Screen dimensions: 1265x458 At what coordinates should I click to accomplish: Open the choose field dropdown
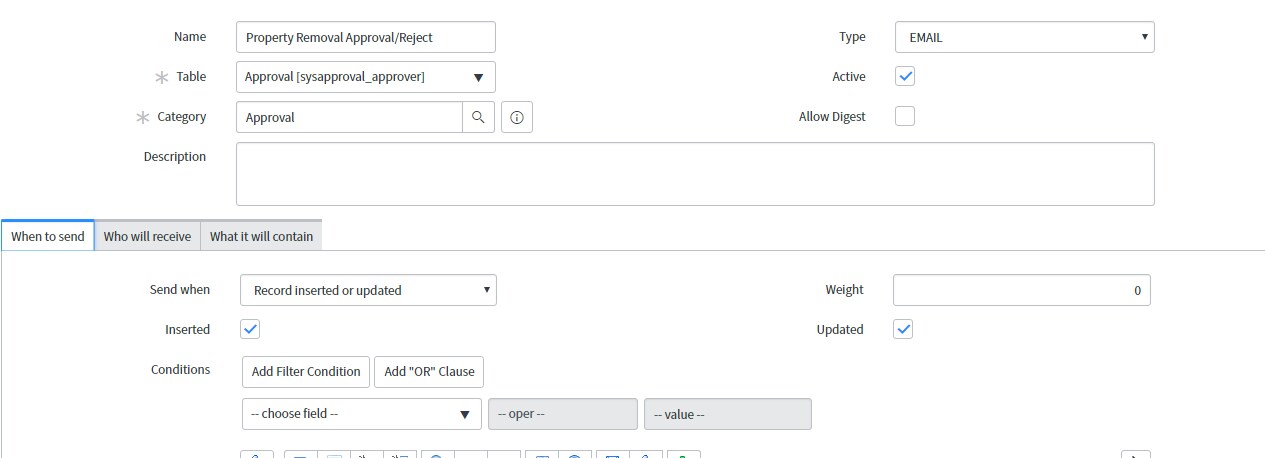(x=362, y=414)
